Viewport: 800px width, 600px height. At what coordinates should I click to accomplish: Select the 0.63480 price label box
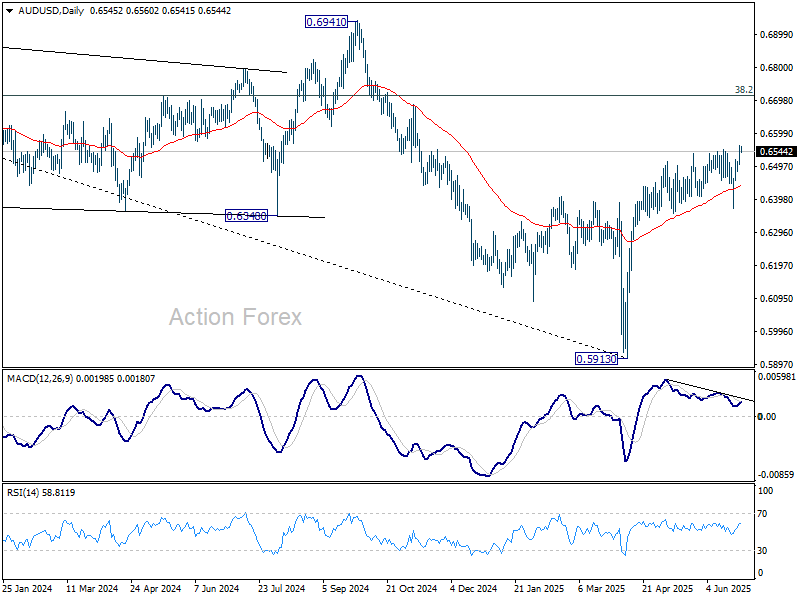(246, 216)
